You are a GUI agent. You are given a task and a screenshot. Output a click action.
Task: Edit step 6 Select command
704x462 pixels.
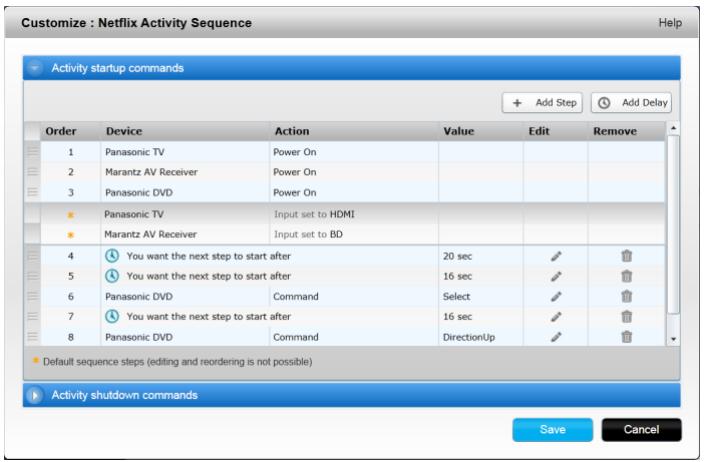(556, 297)
